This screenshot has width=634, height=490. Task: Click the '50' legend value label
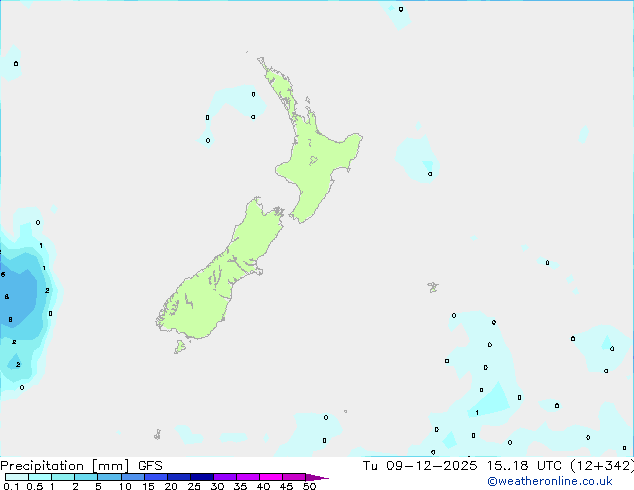click(x=310, y=486)
